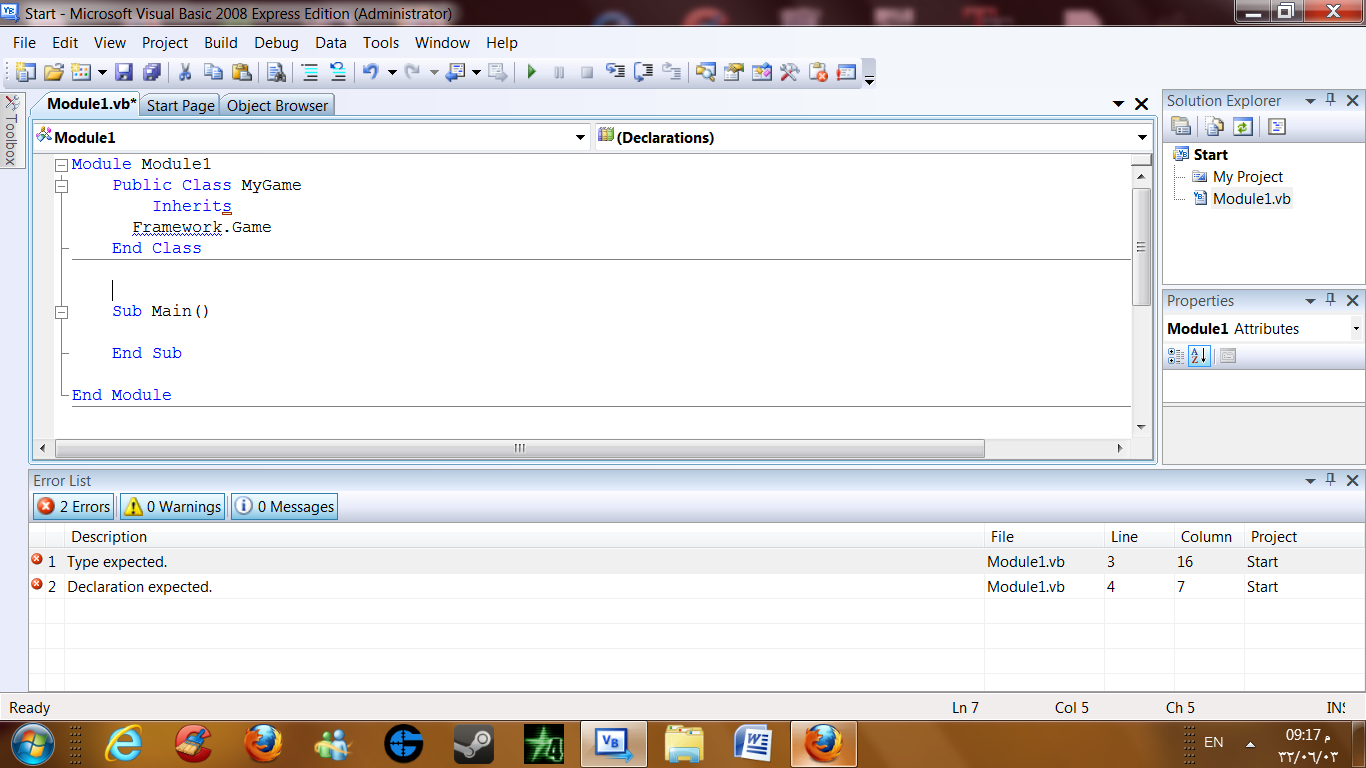Open Object Browser from the toolbar icon
The image size is (1366, 768).
(x=762, y=72)
